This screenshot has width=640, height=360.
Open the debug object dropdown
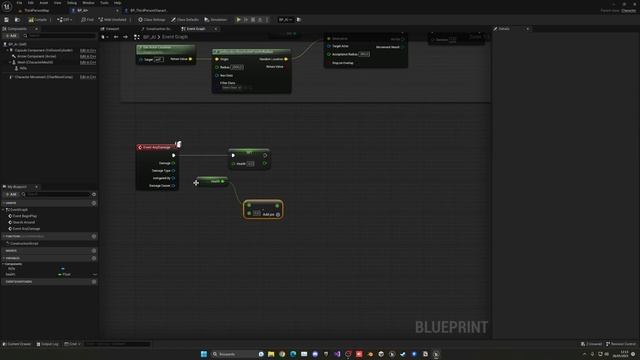coord(285,20)
